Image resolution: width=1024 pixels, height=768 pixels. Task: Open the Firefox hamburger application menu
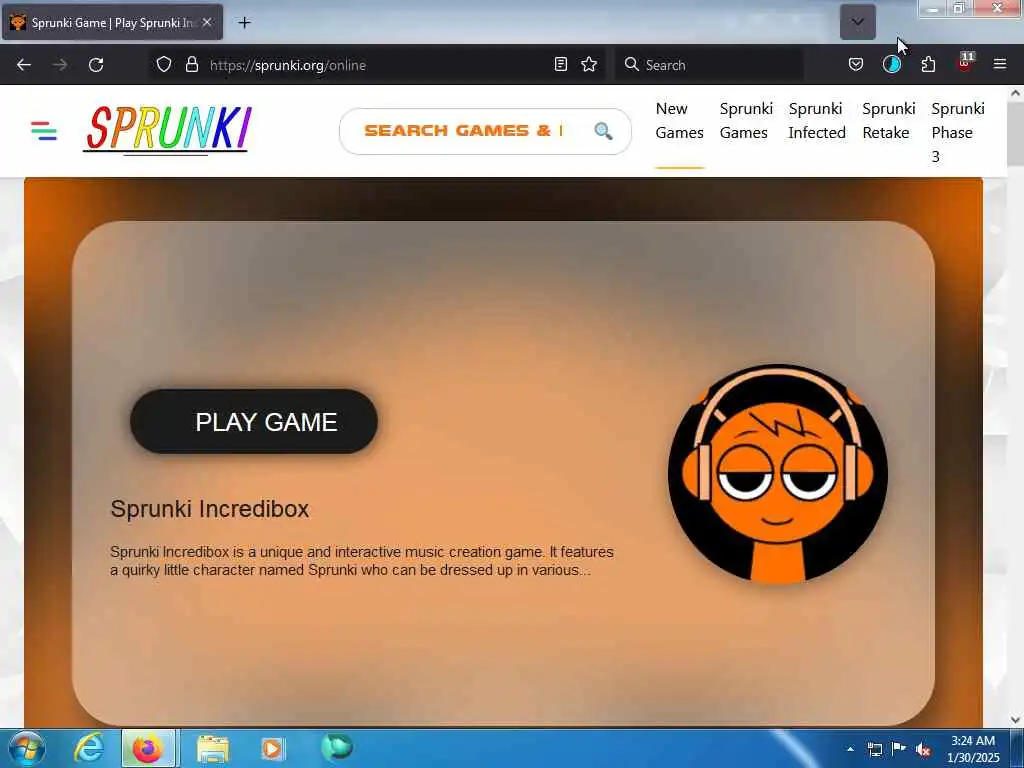coord(999,64)
